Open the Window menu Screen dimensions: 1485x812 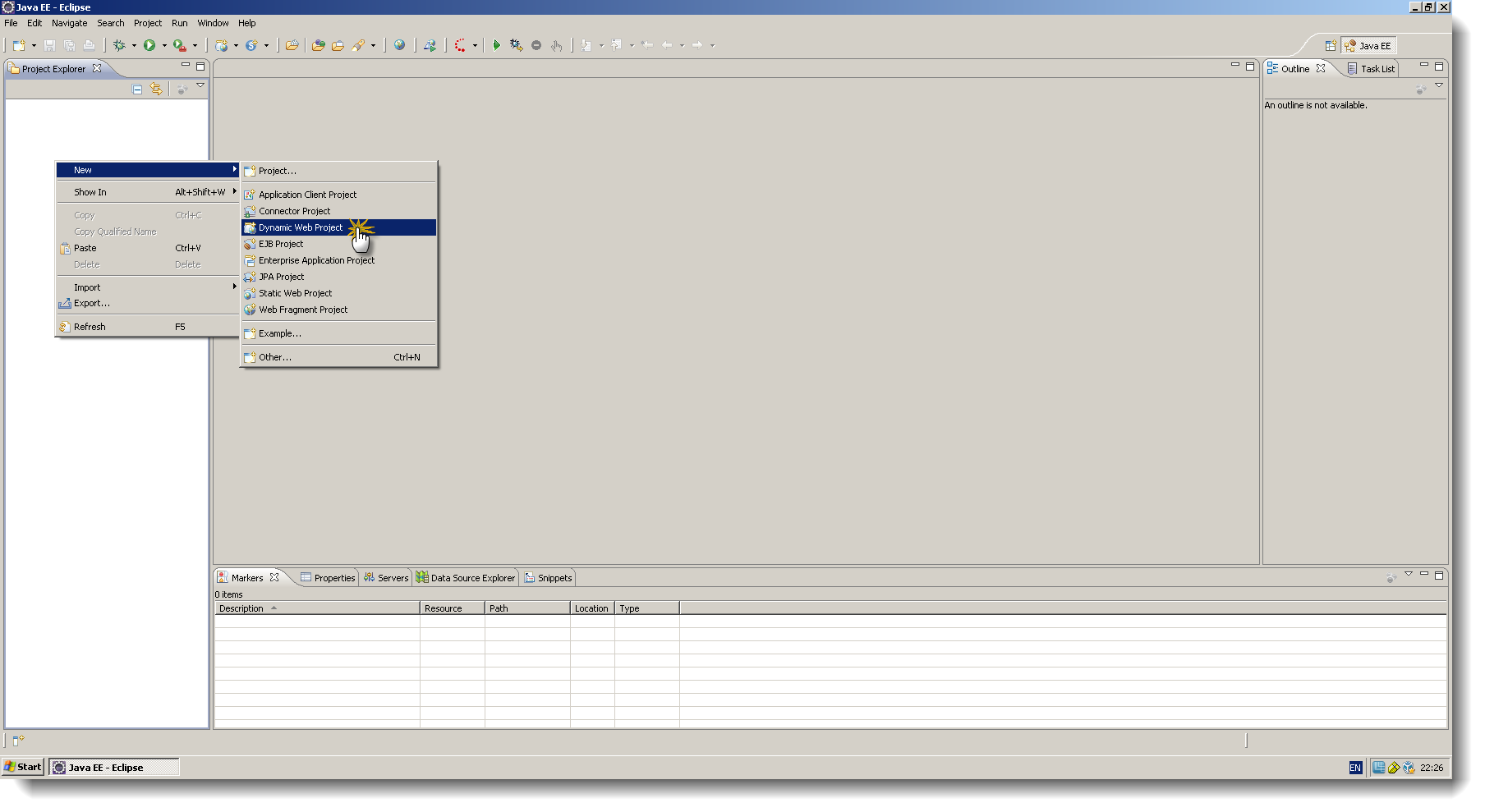coord(213,22)
